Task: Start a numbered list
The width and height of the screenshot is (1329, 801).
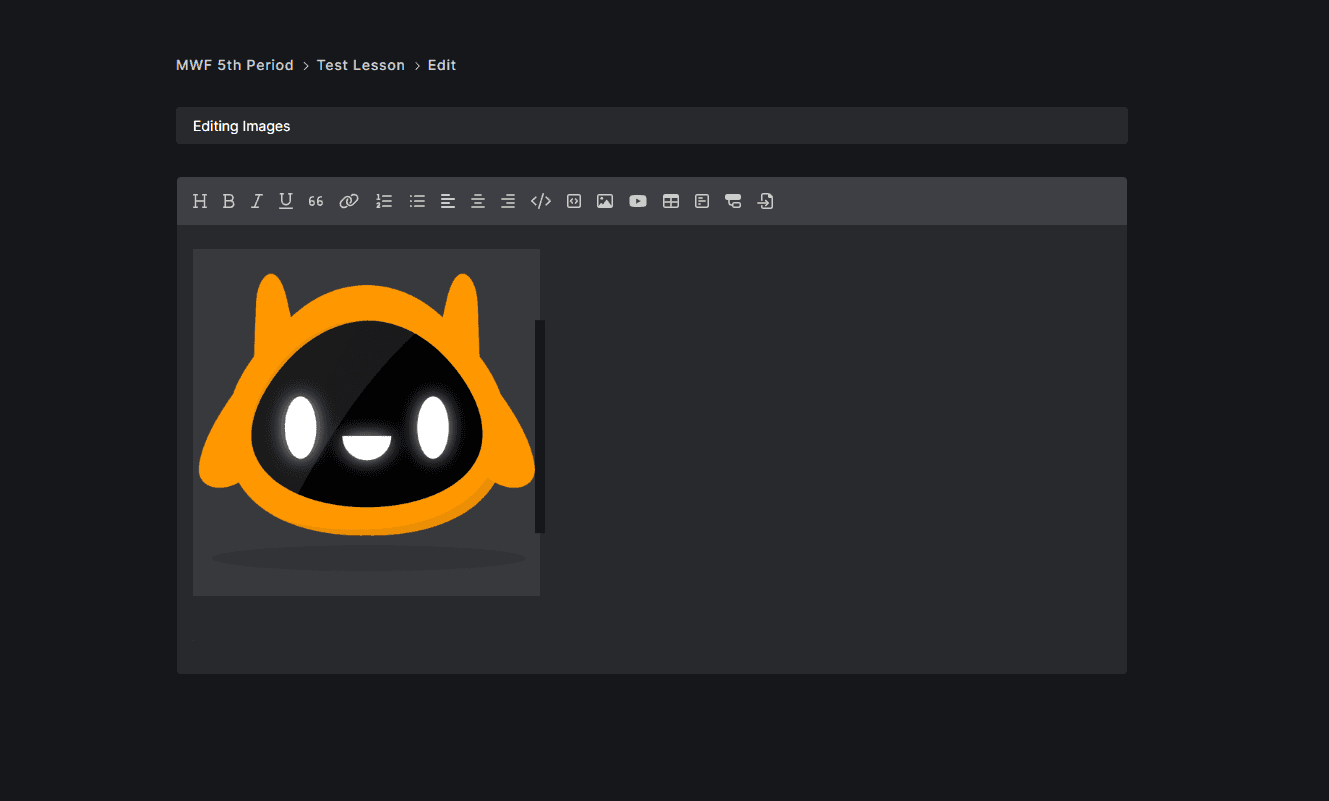Action: pos(384,201)
